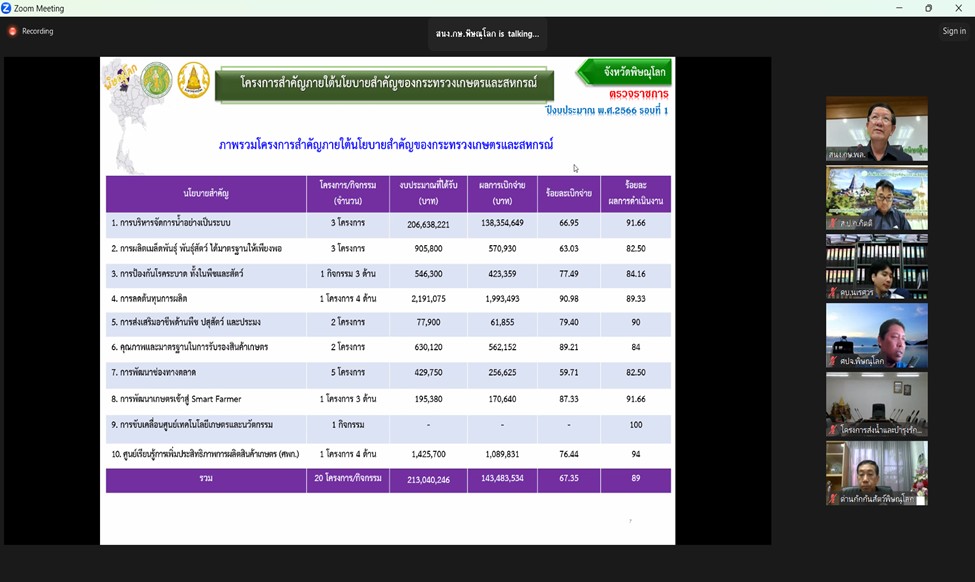Click the yellow Buddha emblem on slide
Image resolution: width=975 pixels, height=582 pixels.
pos(194,80)
